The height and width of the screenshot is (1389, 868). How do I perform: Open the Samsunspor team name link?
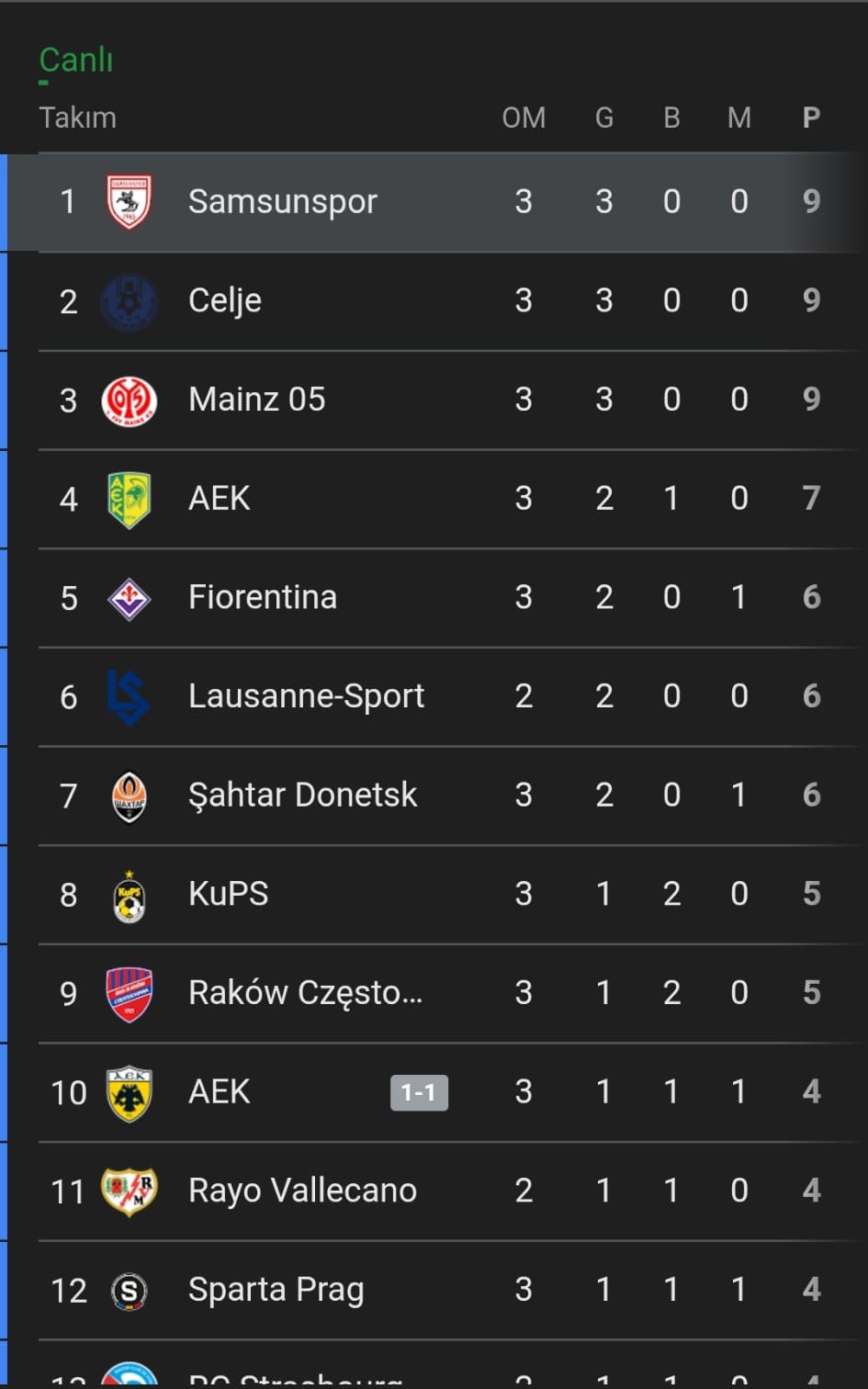click(x=283, y=202)
